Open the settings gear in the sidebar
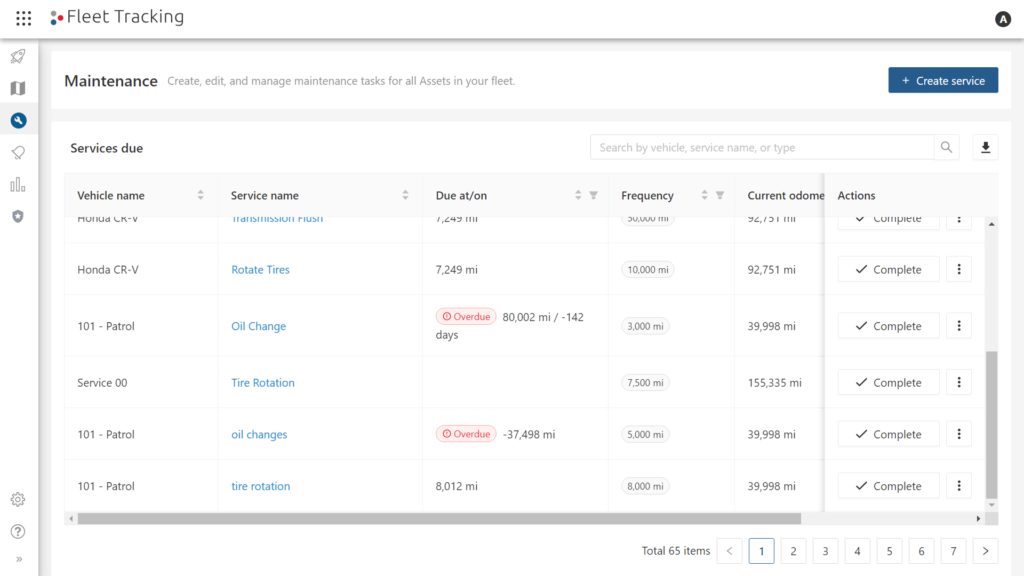The image size is (1024, 576). (16, 499)
